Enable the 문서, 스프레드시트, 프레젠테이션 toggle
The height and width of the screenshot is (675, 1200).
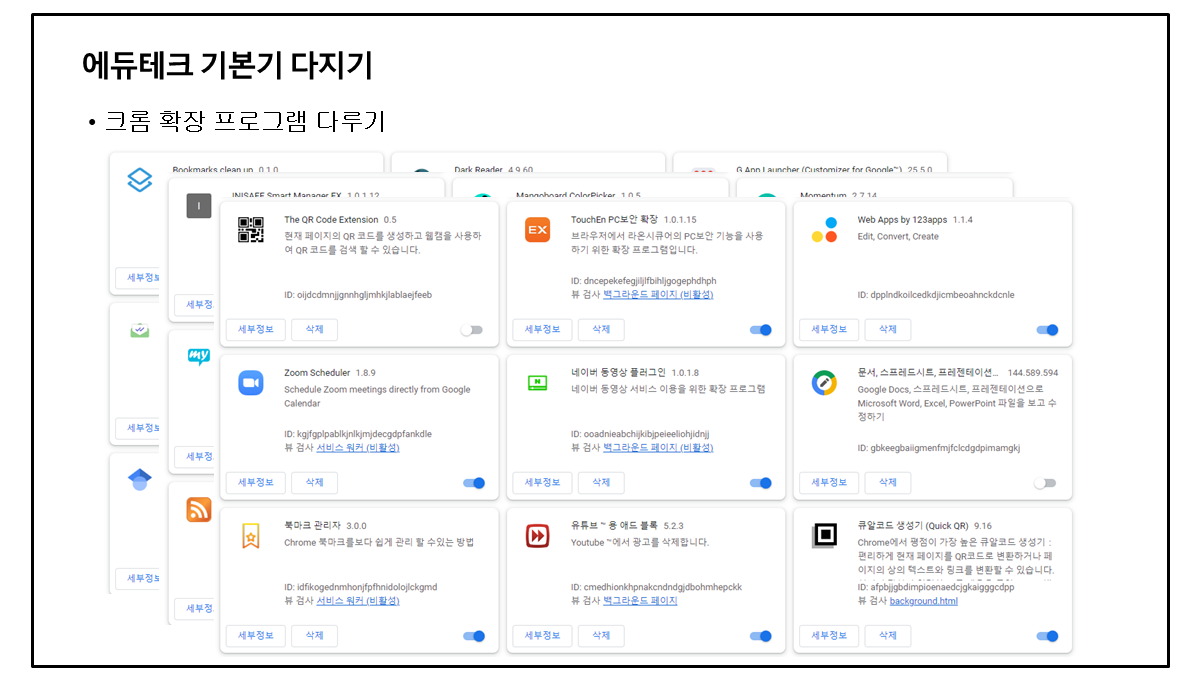click(1045, 483)
